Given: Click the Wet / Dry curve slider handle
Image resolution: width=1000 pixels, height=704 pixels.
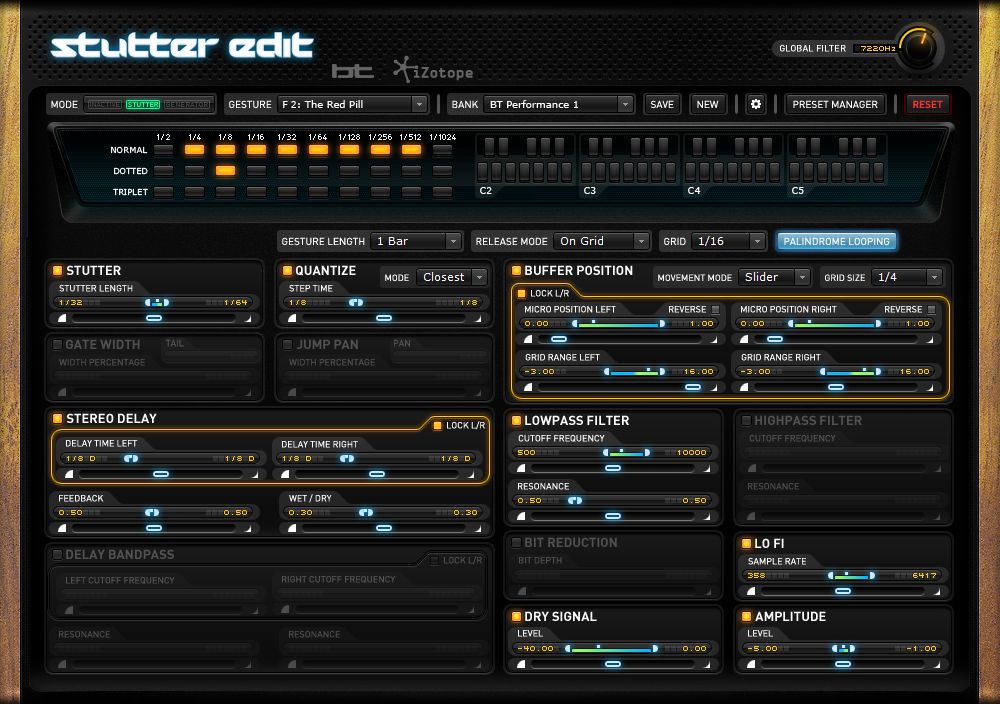Looking at the screenshot, I should pyautogui.click(x=384, y=528).
